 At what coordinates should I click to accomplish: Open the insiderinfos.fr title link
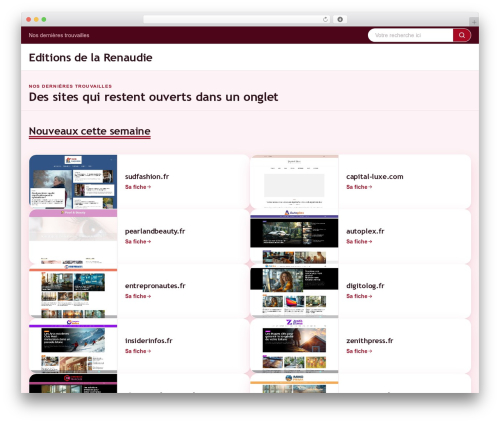149,340
